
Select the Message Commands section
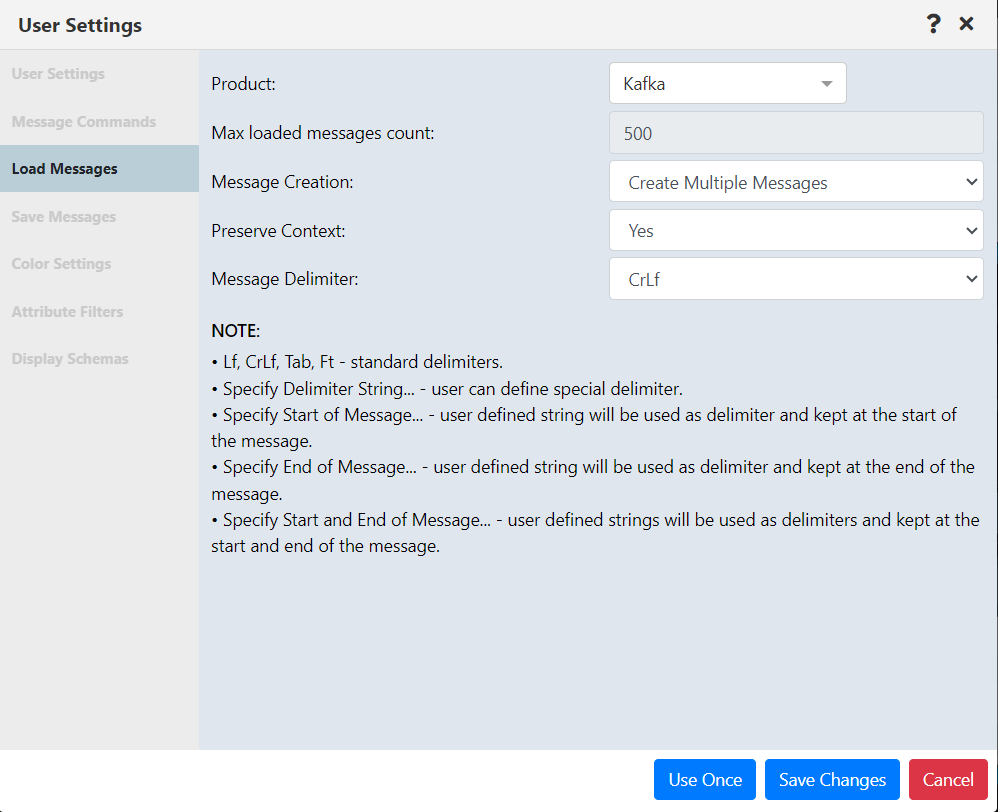click(83, 121)
